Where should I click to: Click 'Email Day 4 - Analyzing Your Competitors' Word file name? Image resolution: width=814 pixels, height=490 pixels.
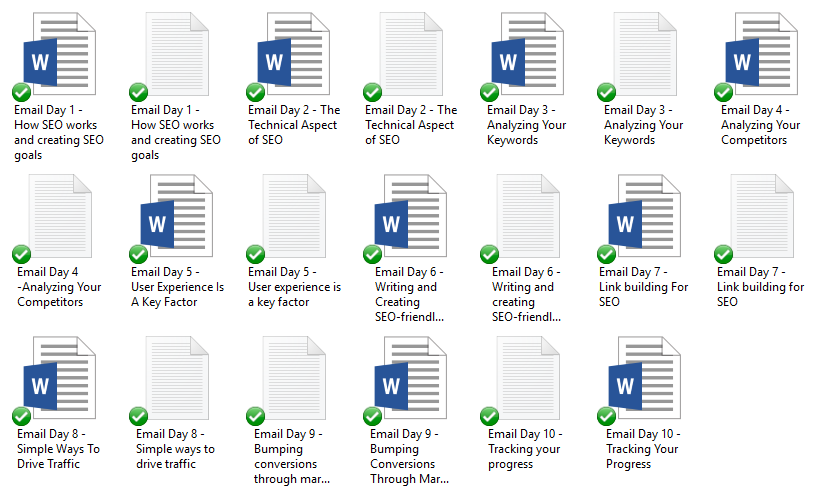(761, 125)
